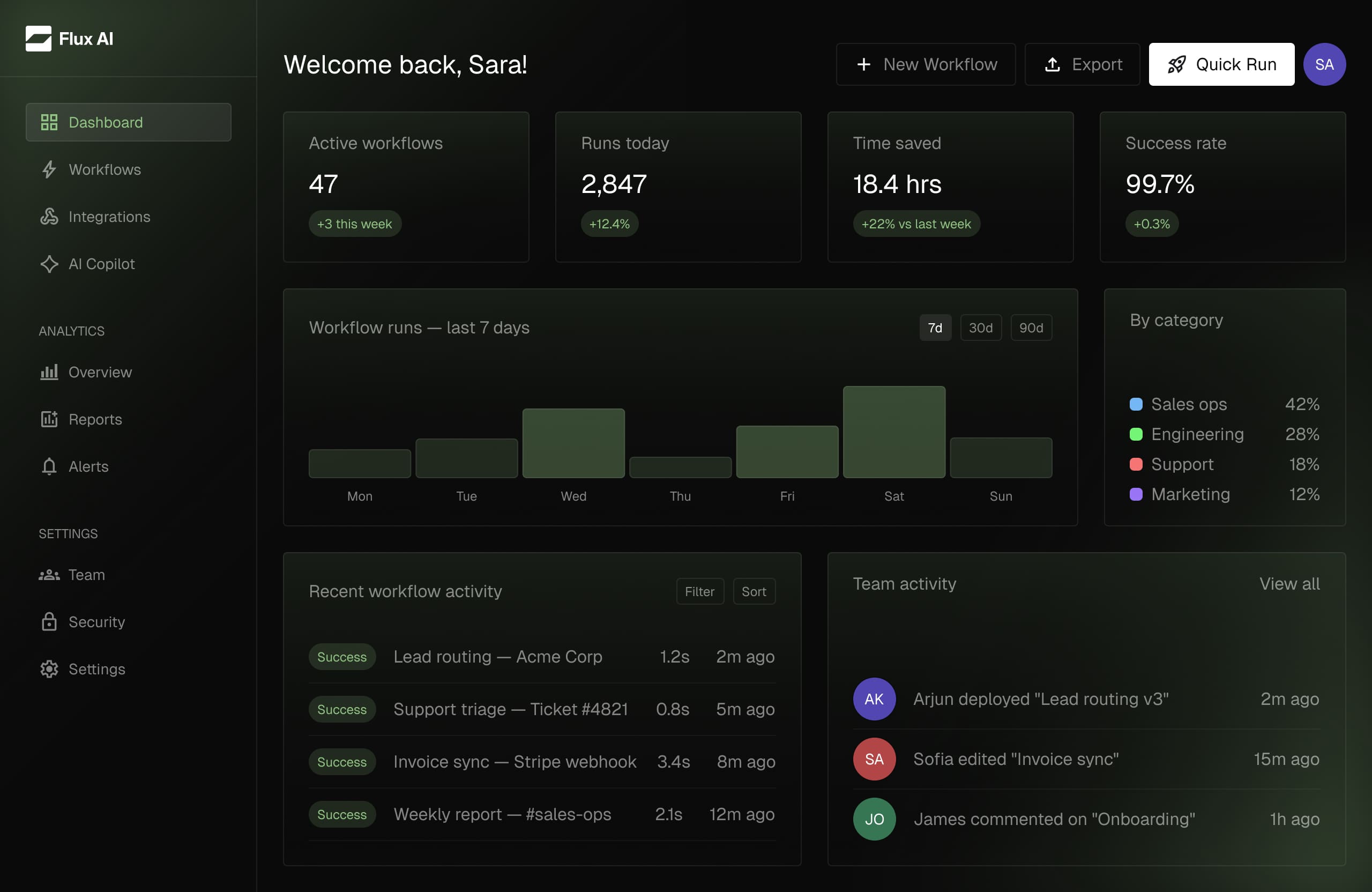Open 'Lead routing — Acme Corp' row

pyautogui.click(x=542, y=657)
